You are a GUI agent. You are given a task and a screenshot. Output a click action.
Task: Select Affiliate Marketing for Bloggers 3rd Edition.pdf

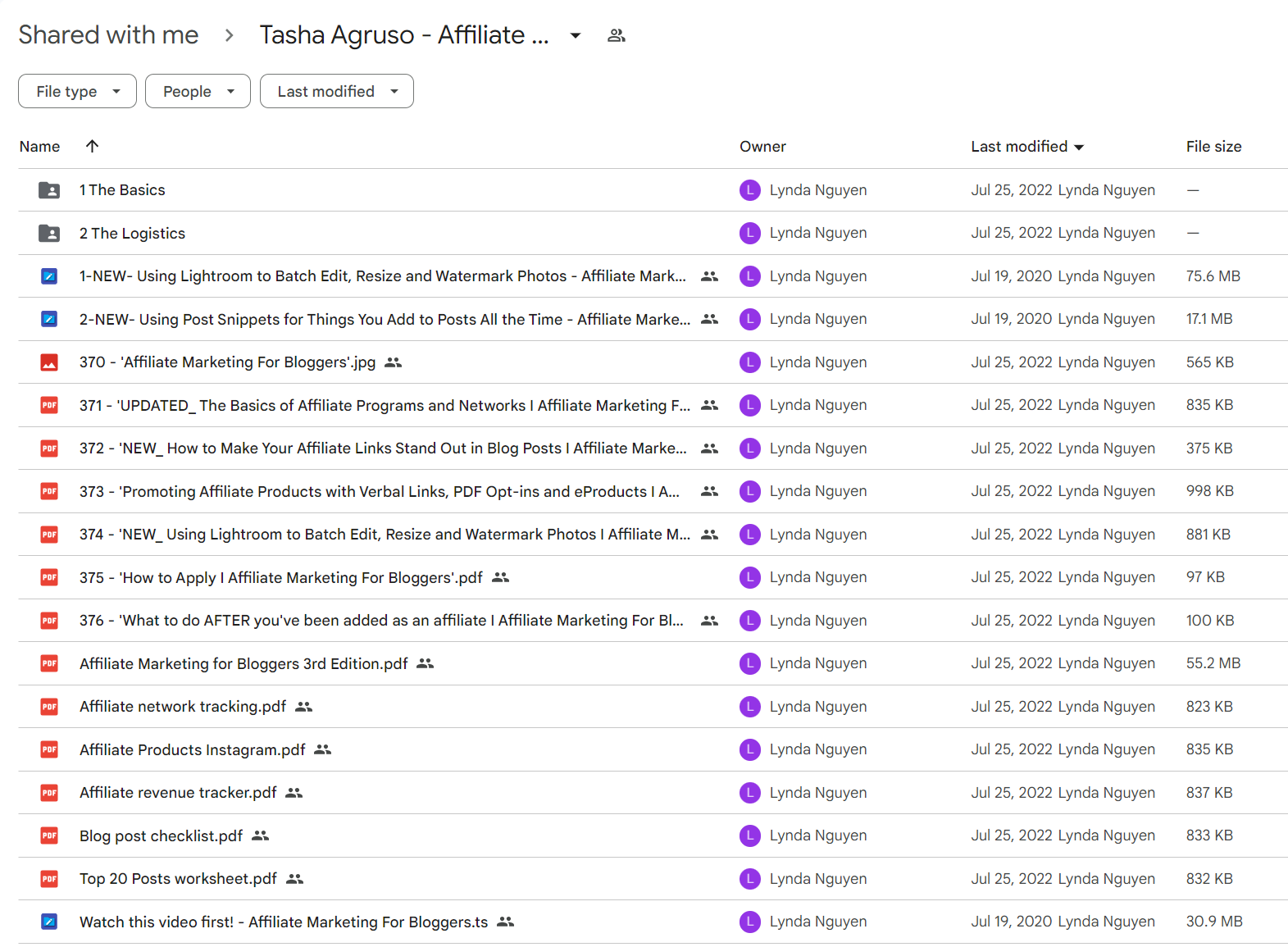coord(243,663)
